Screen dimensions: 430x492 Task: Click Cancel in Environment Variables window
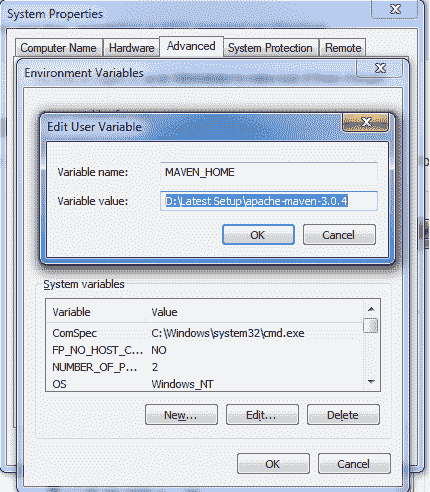click(x=354, y=464)
